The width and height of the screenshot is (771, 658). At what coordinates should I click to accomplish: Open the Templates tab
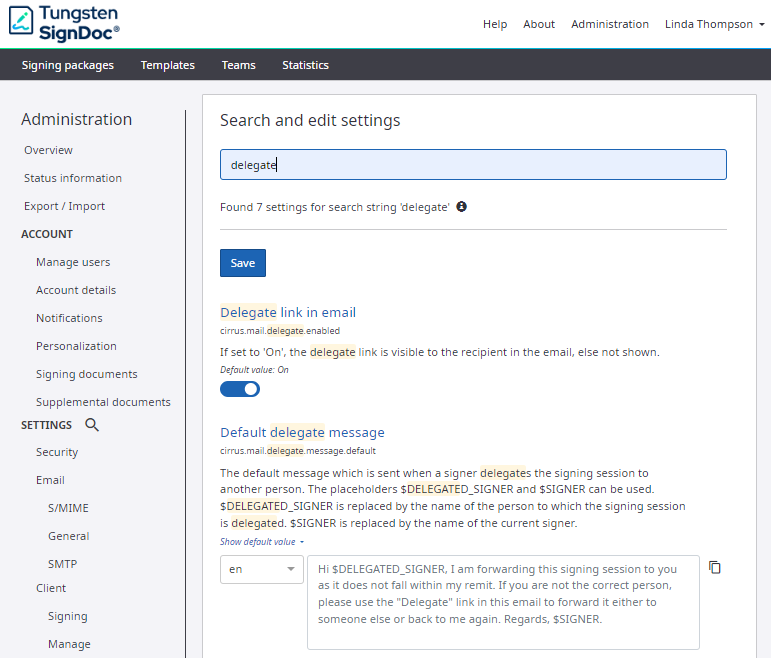pyautogui.click(x=168, y=65)
